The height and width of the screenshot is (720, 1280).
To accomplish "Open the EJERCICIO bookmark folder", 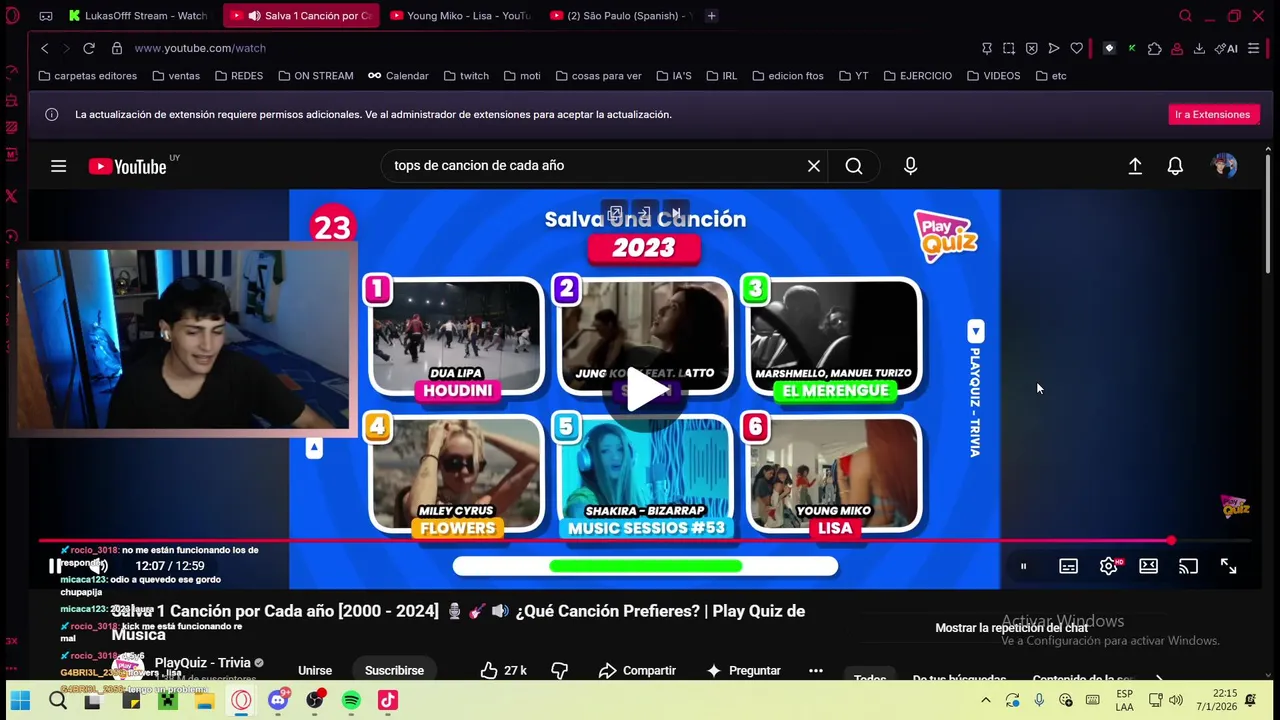I will tap(917, 76).
